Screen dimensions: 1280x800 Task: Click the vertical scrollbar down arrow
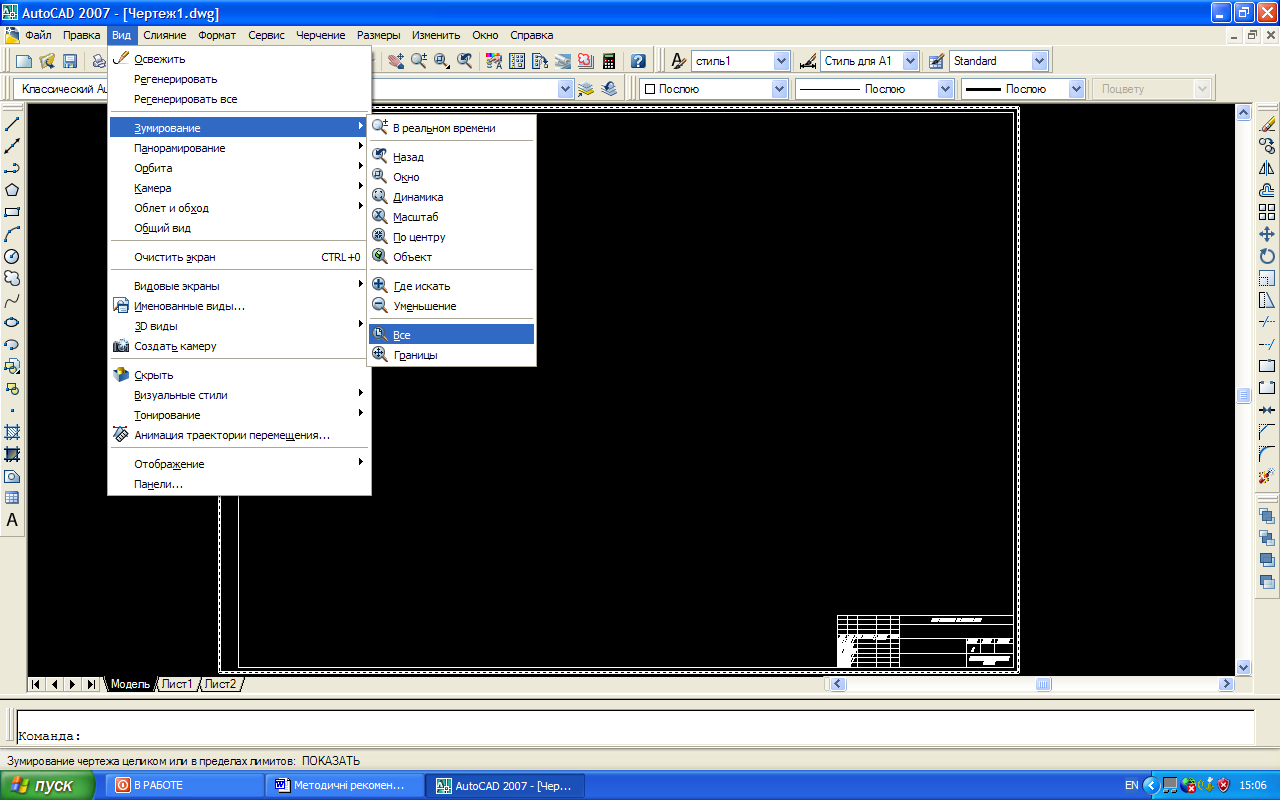pos(1244,667)
